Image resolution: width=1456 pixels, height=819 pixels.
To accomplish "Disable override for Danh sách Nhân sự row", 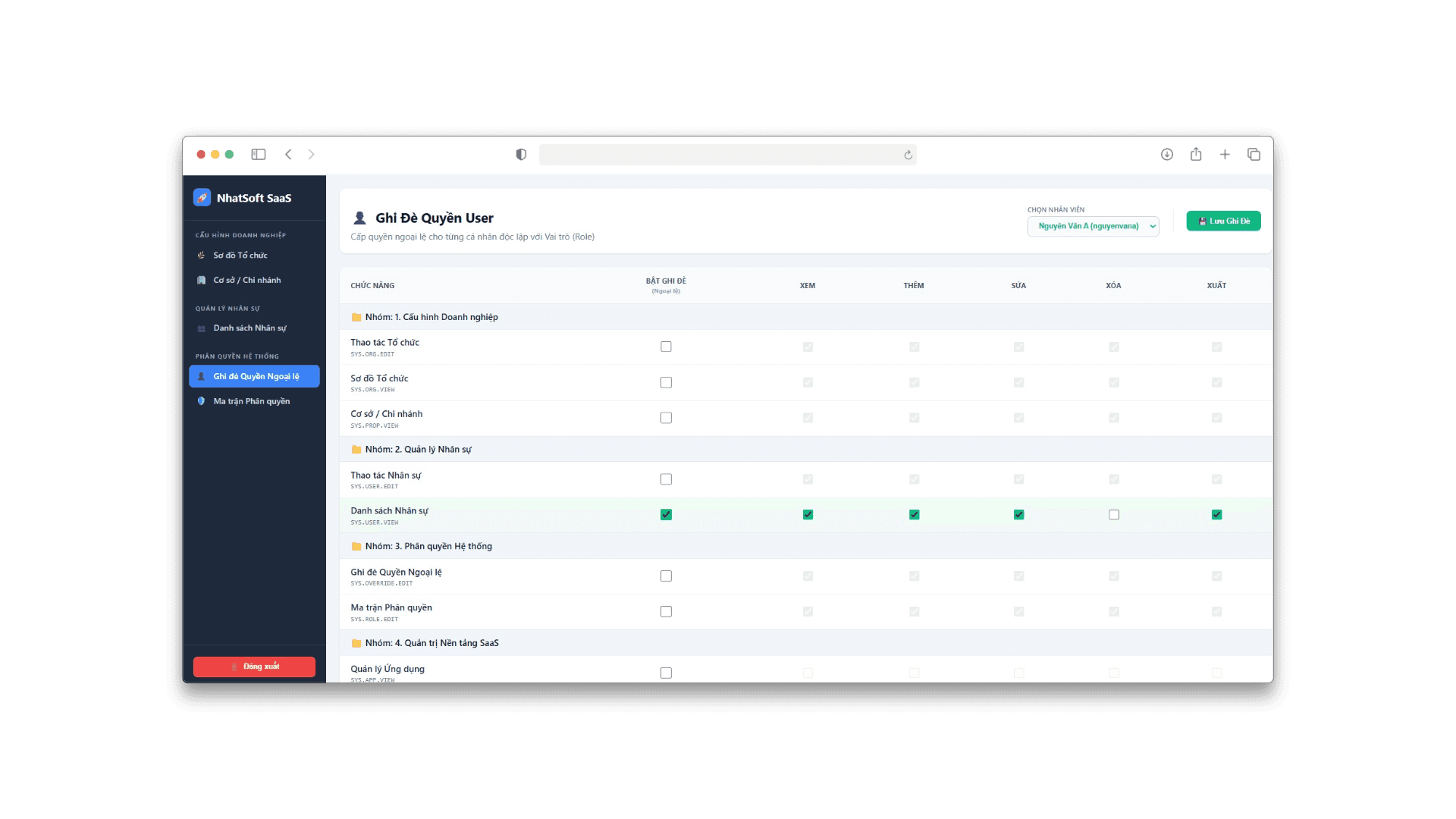I will point(666,515).
